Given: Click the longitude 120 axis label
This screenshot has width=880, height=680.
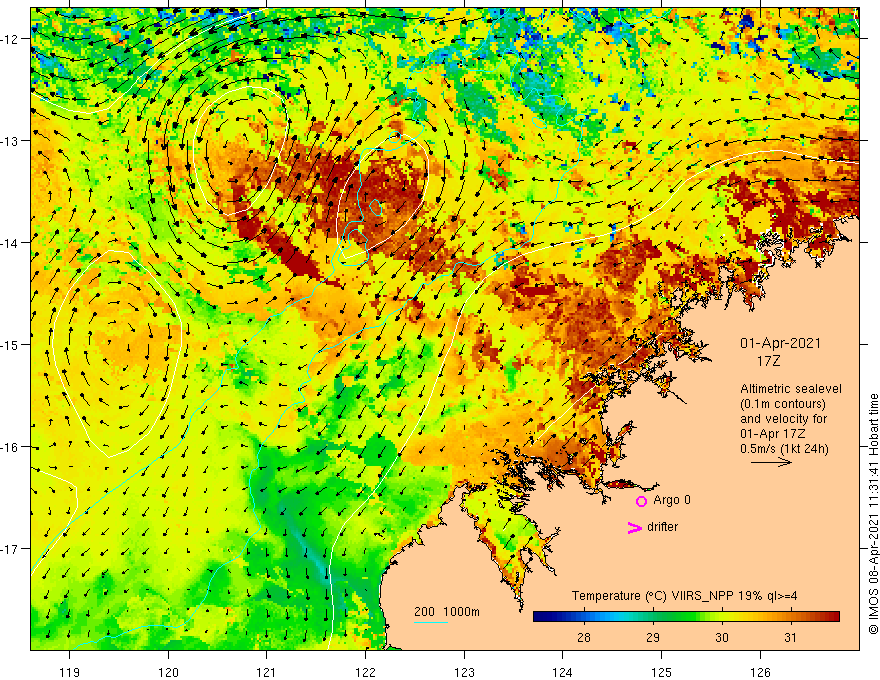Looking at the screenshot, I should [x=168, y=672].
